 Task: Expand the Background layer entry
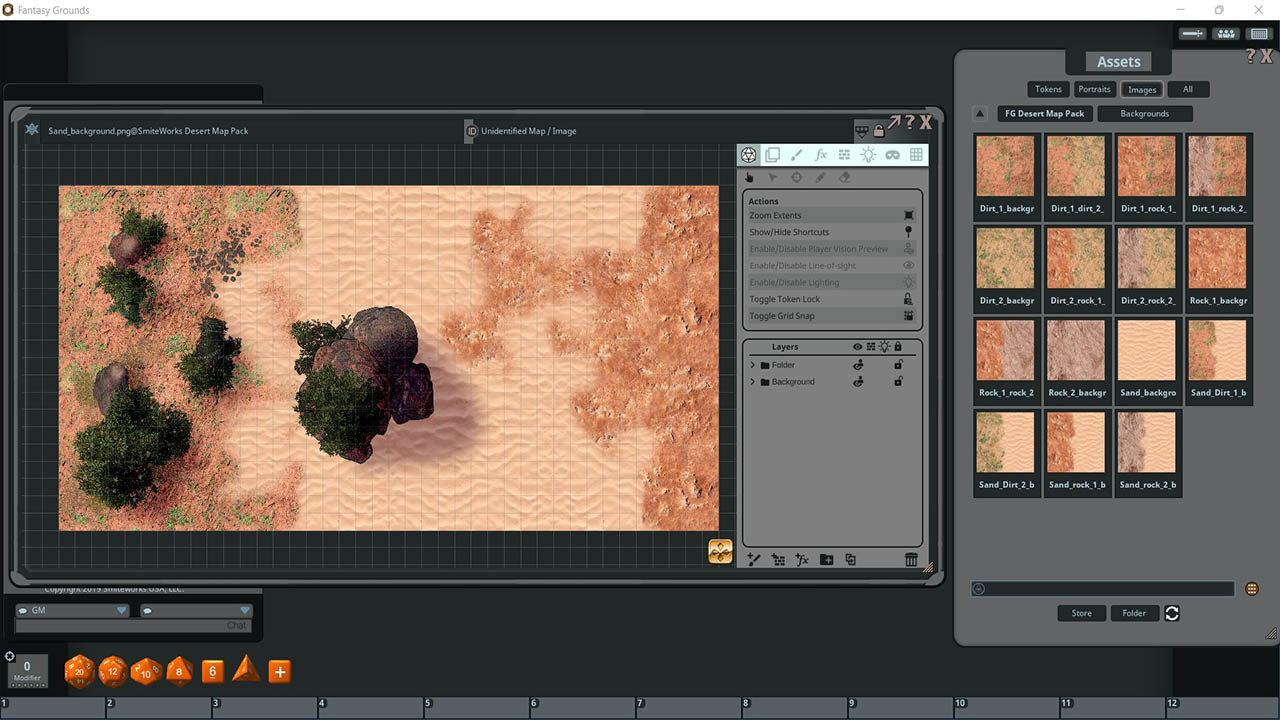coord(752,381)
